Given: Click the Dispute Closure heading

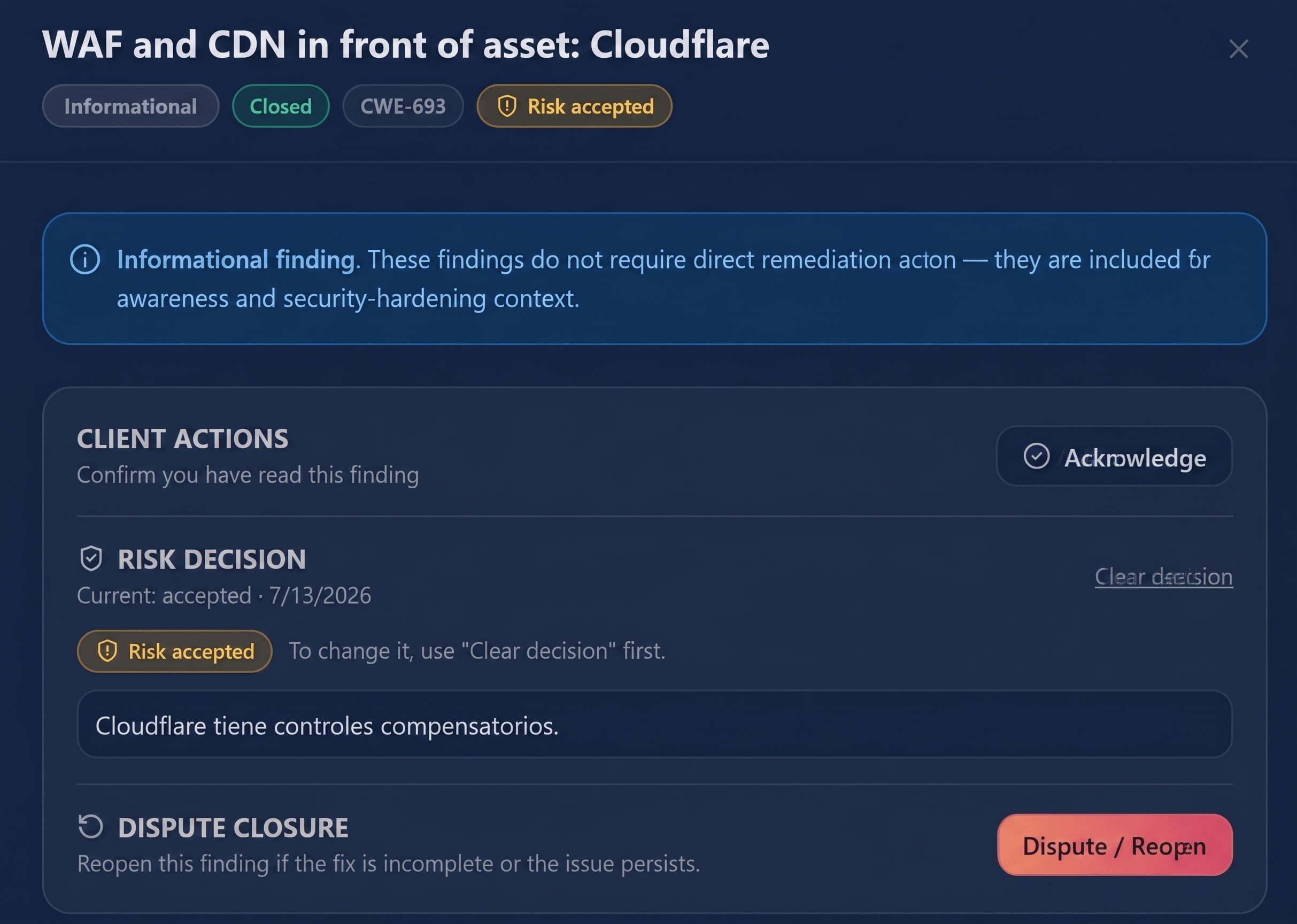Looking at the screenshot, I should [233, 828].
